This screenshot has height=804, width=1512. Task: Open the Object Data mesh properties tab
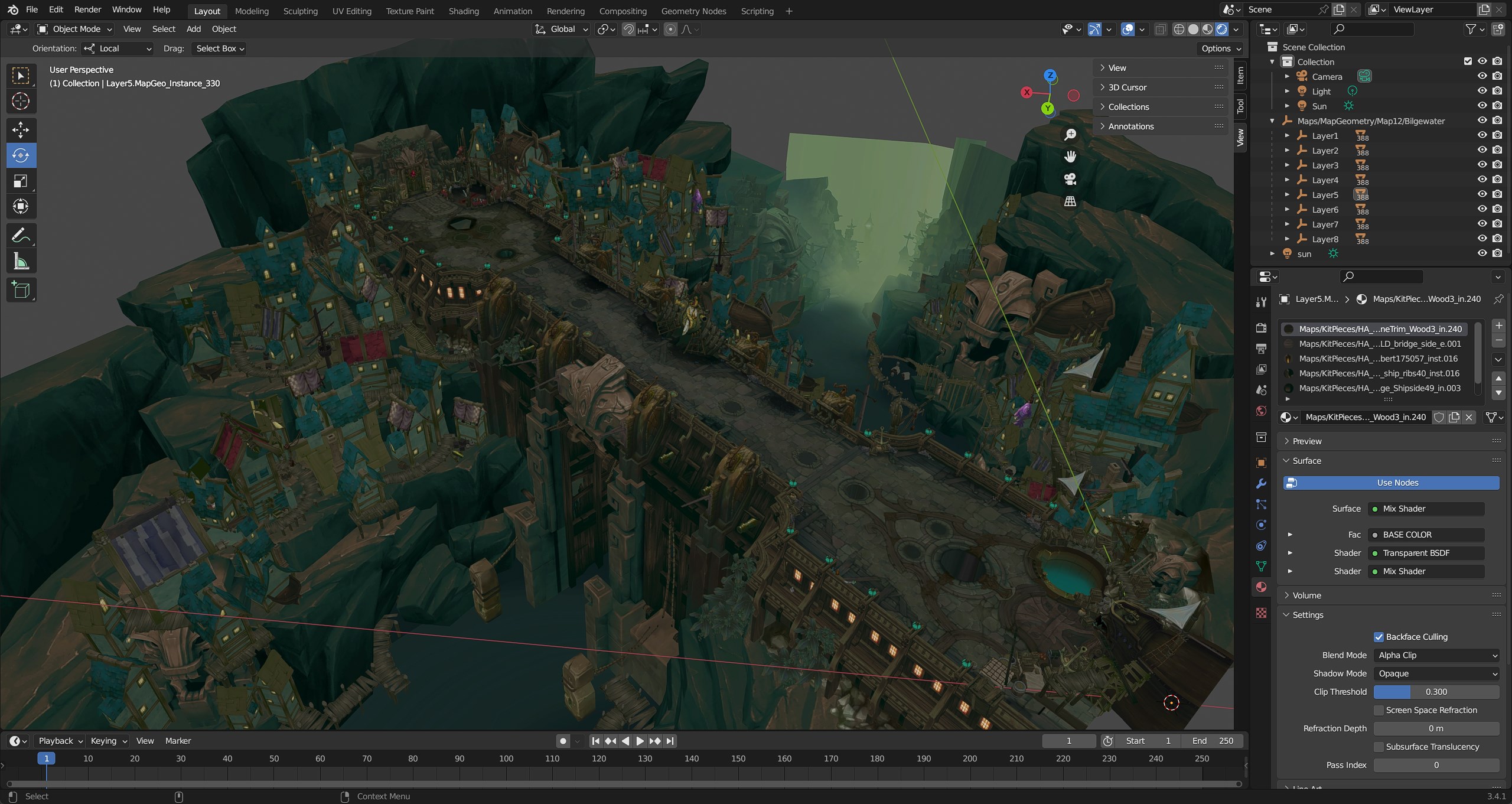[1261, 566]
